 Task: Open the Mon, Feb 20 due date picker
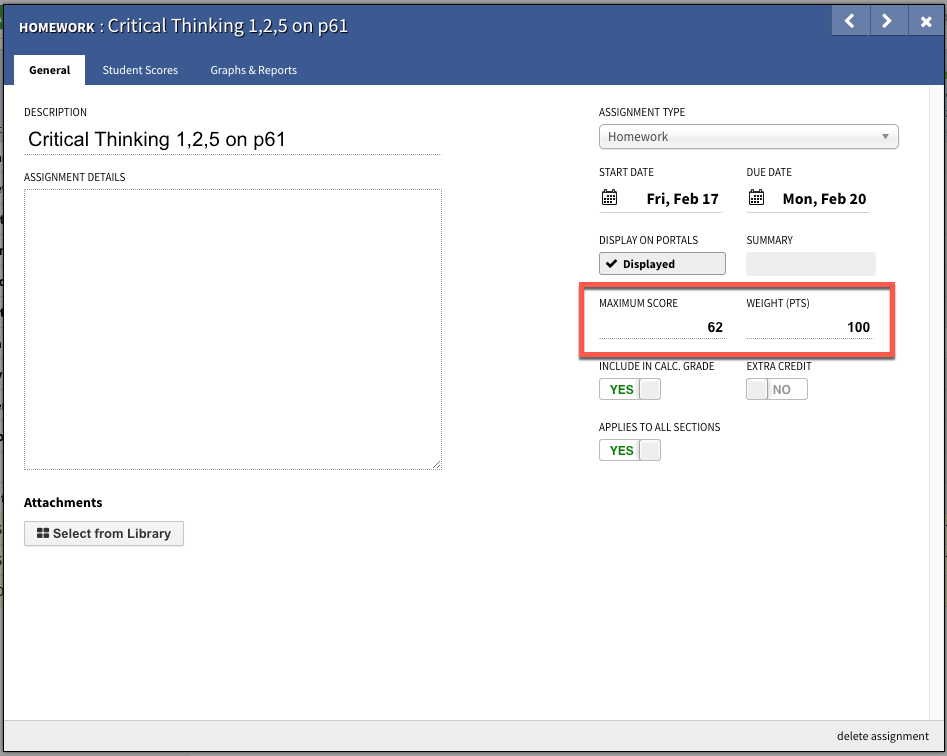coord(824,199)
